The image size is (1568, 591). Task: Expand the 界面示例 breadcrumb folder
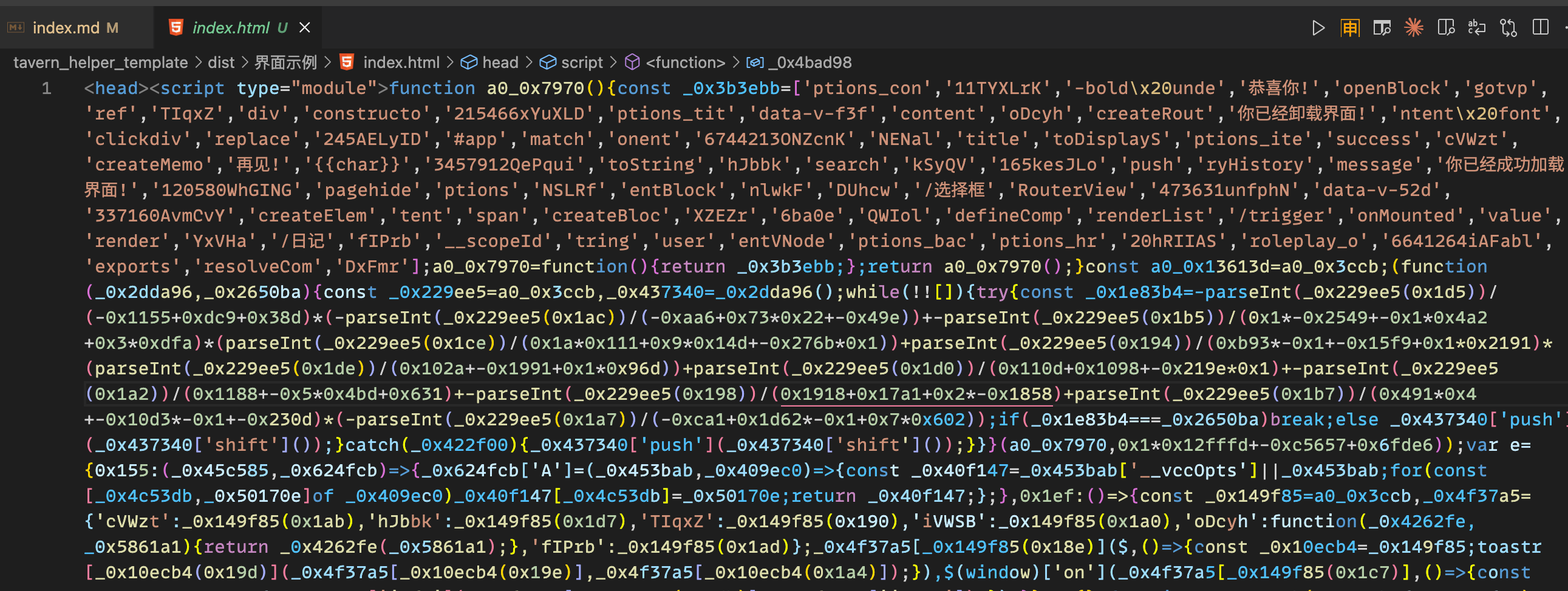285,62
